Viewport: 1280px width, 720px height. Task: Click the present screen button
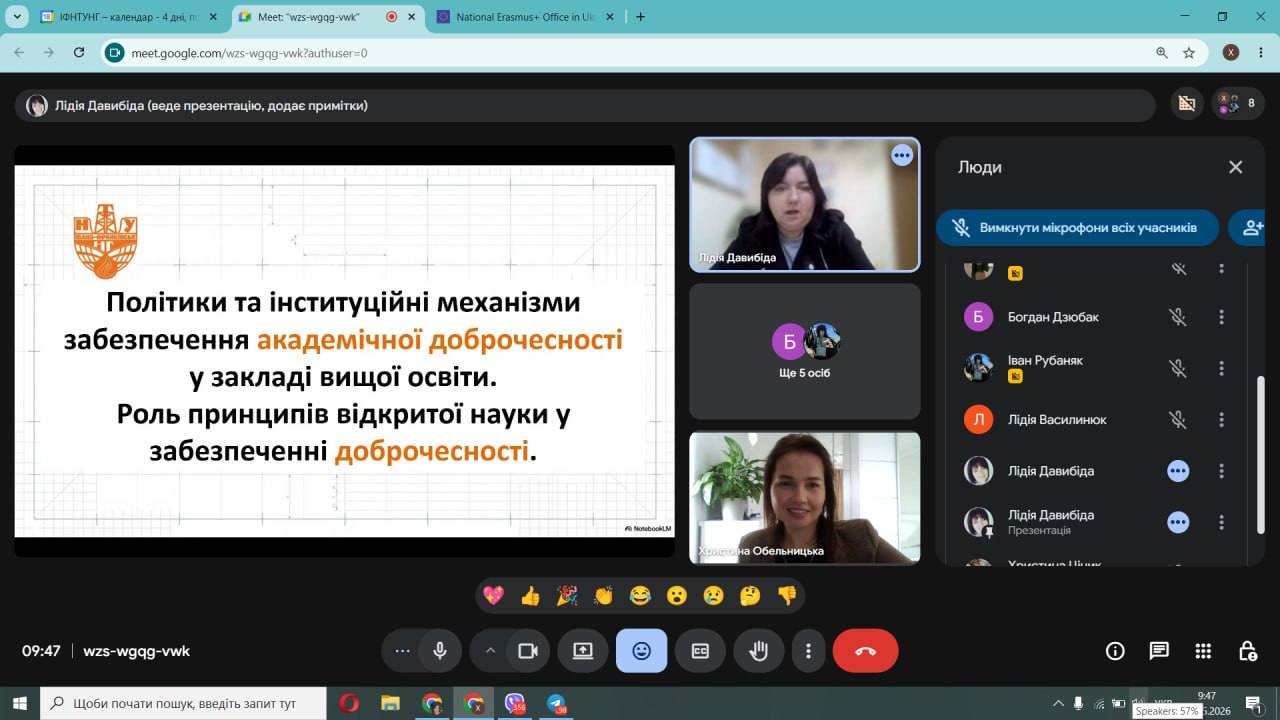point(583,651)
